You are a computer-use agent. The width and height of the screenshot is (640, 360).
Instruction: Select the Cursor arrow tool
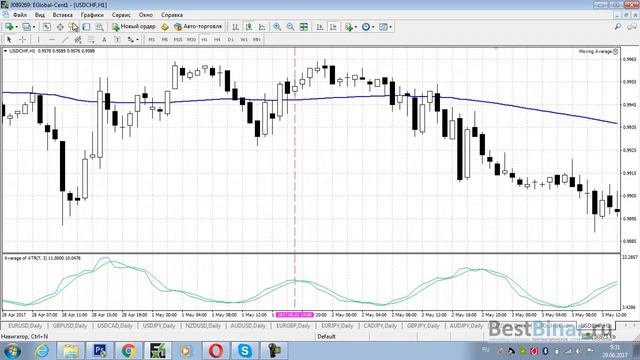point(9,40)
